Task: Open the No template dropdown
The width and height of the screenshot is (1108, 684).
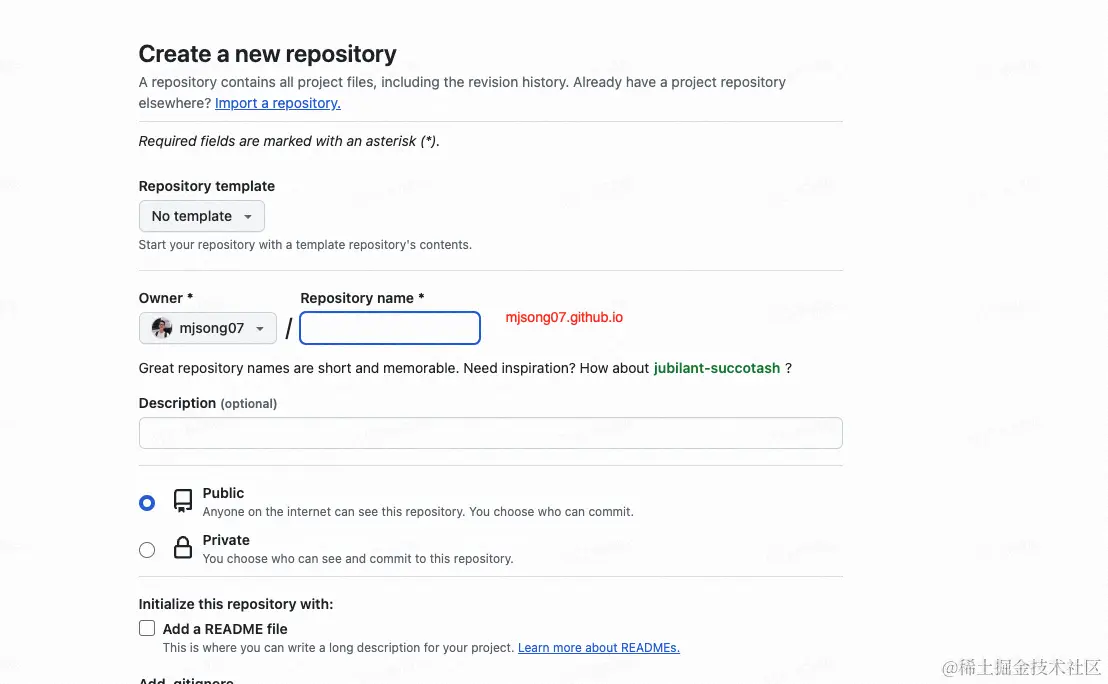Action: (201, 216)
